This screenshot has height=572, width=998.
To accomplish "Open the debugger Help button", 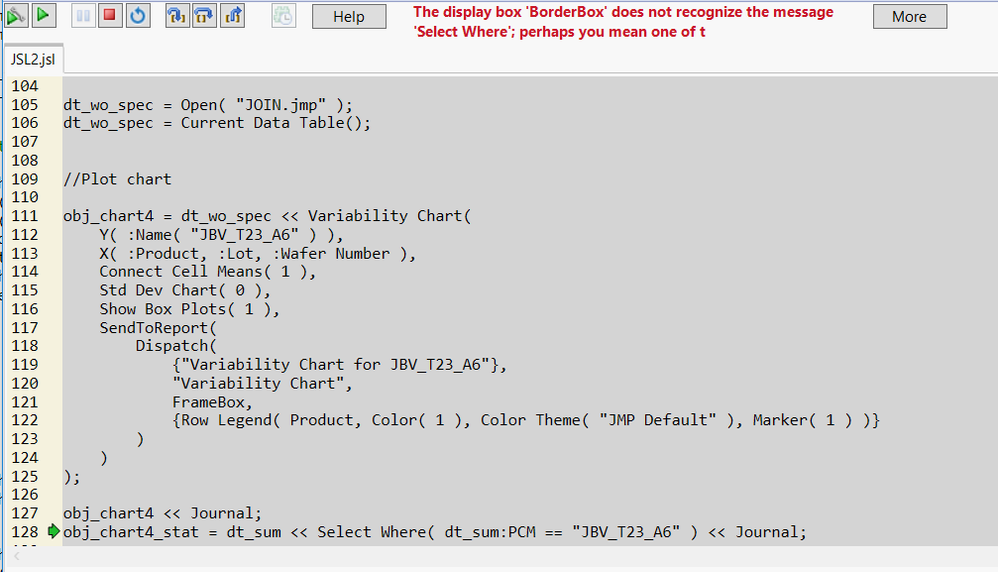I will click(x=349, y=17).
